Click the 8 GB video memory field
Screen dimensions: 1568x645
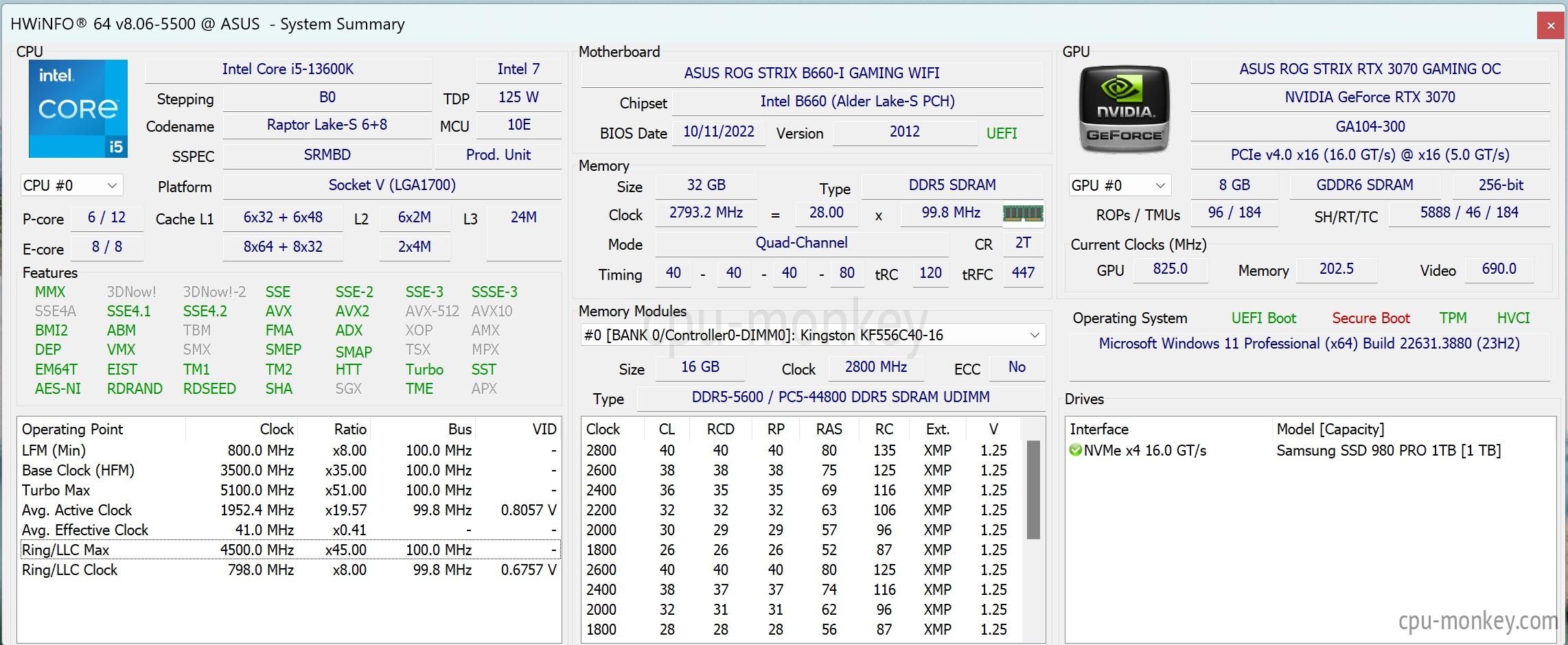coord(1234,185)
